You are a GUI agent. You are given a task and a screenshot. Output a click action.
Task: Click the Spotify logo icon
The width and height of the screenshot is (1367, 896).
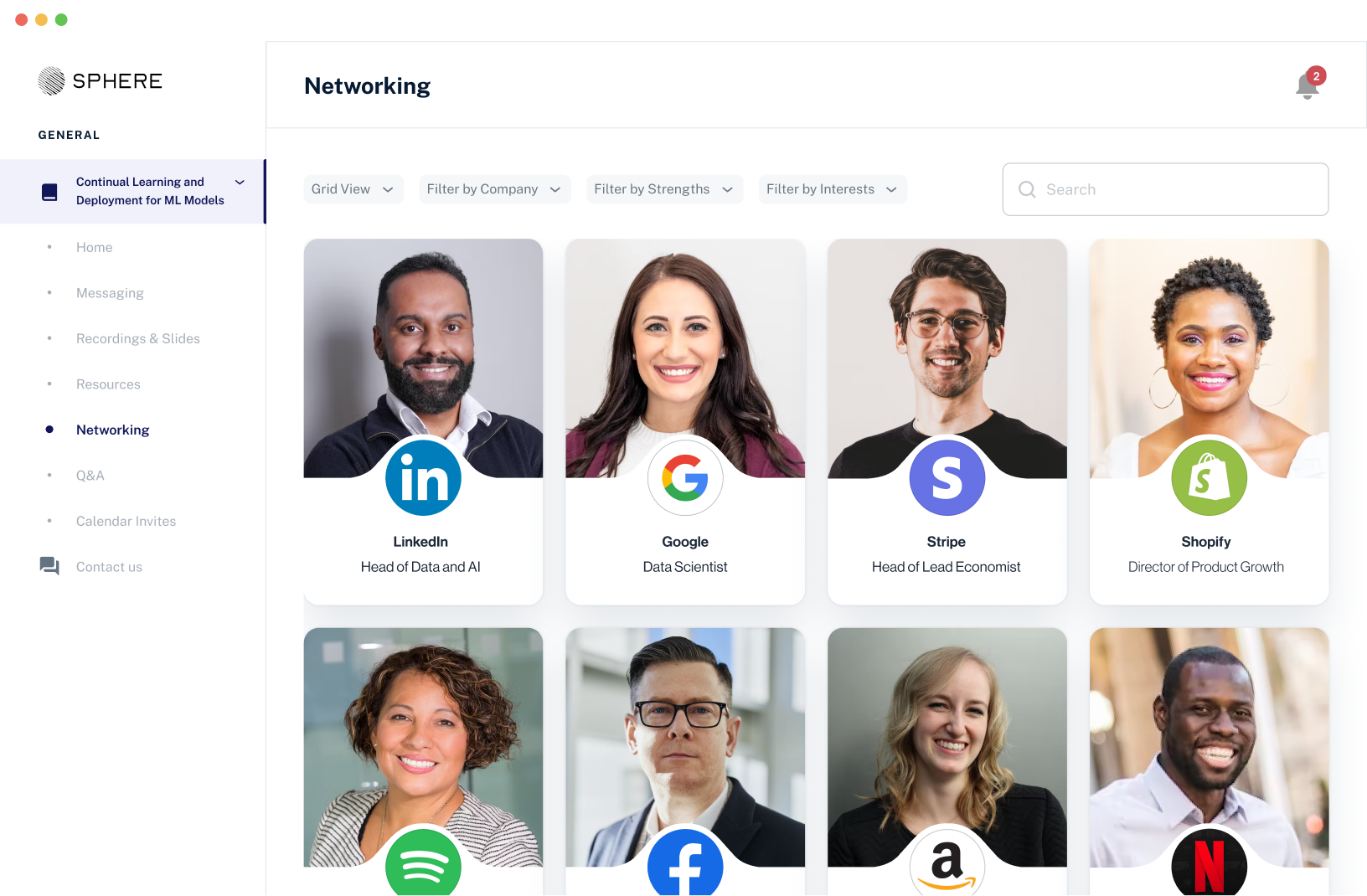[x=423, y=863]
